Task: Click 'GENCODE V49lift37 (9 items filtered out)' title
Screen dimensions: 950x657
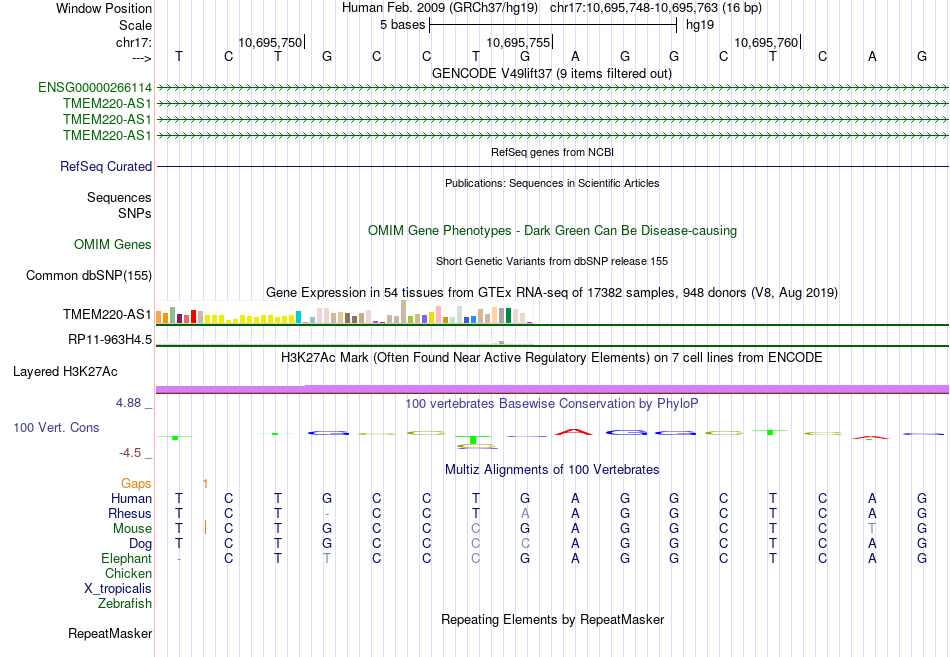Action: [551, 73]
